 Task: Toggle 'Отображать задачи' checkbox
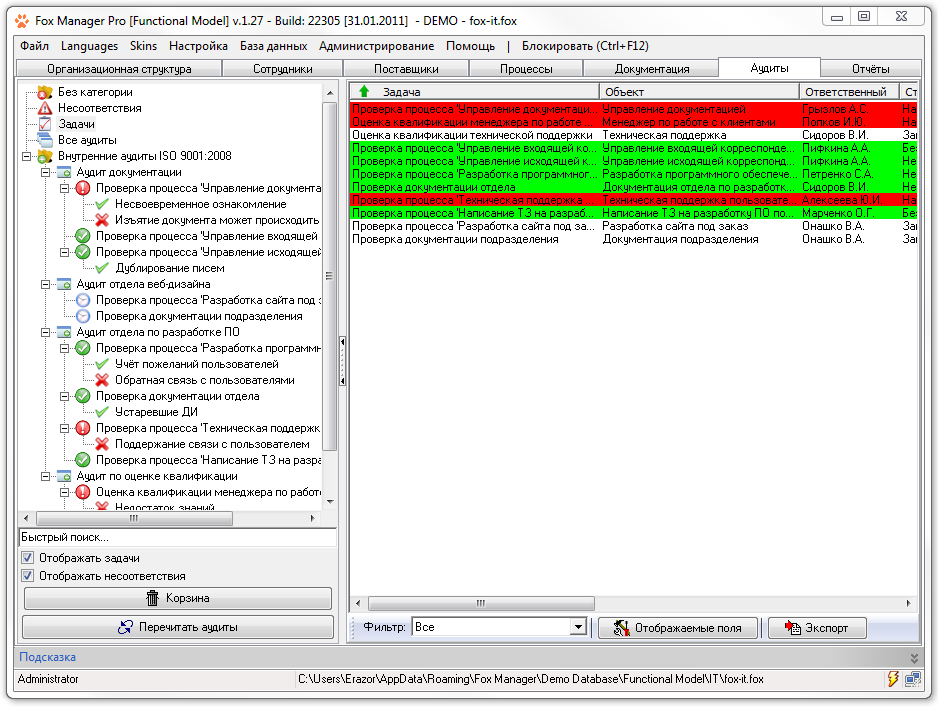[28, 558]
